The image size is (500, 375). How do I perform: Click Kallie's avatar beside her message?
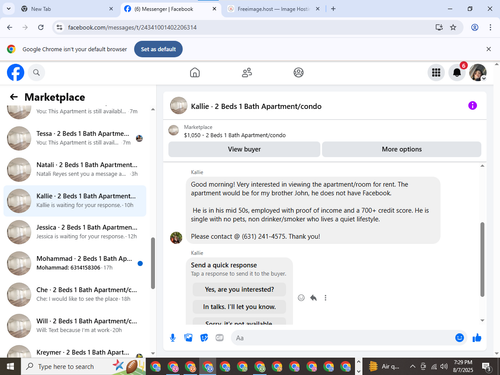(x=176, y=238)
